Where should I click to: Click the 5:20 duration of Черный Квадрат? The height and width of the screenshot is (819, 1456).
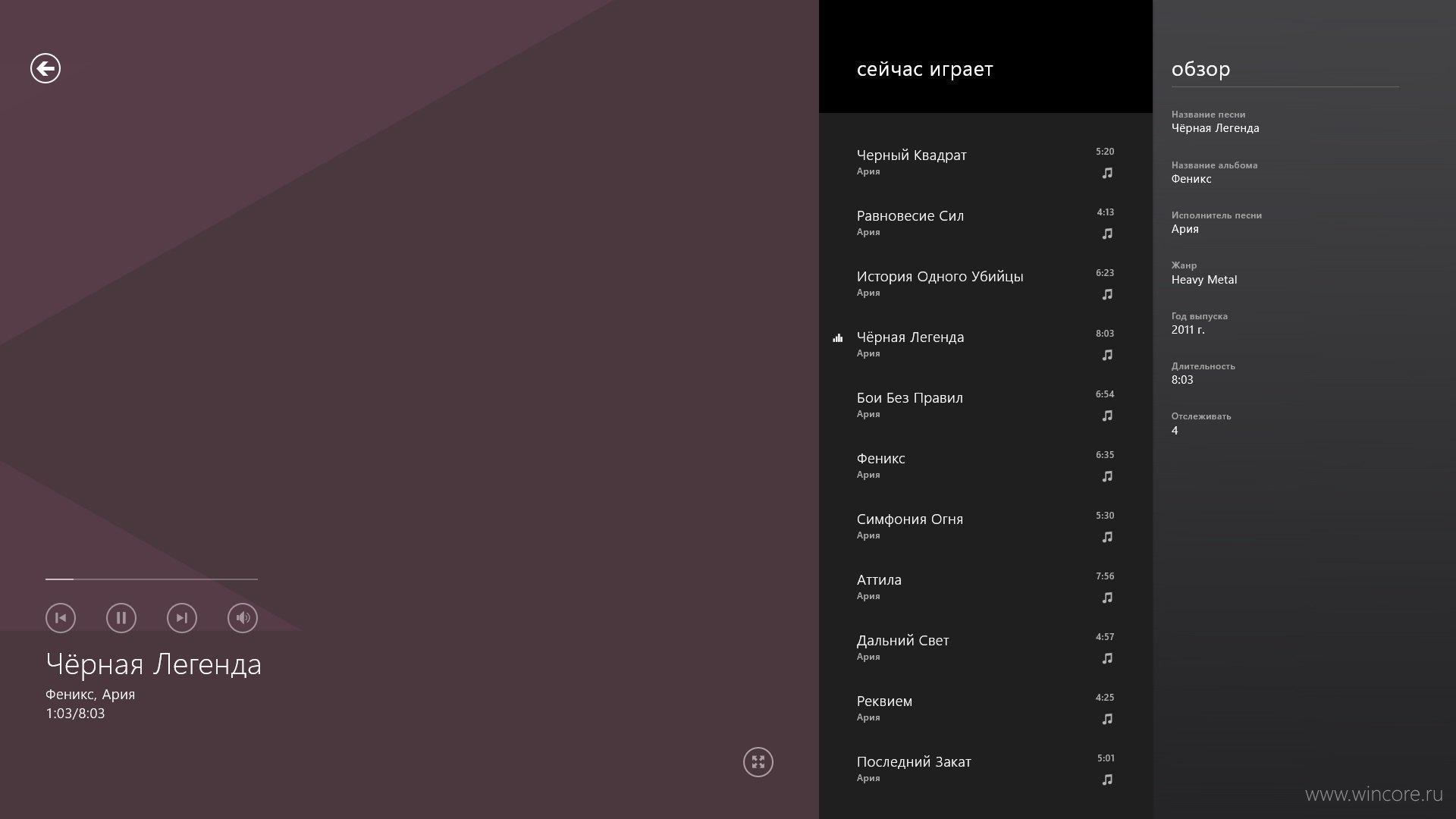coord(1105,152)
